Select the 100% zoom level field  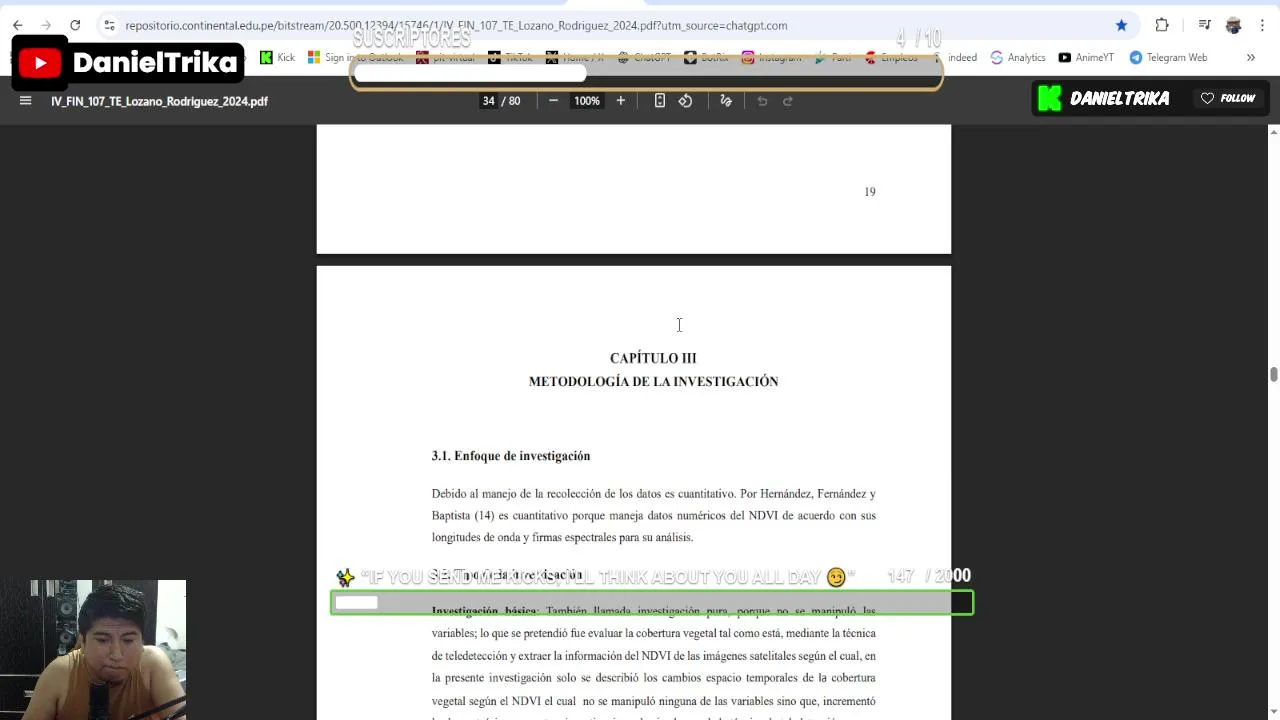point(587,101)
